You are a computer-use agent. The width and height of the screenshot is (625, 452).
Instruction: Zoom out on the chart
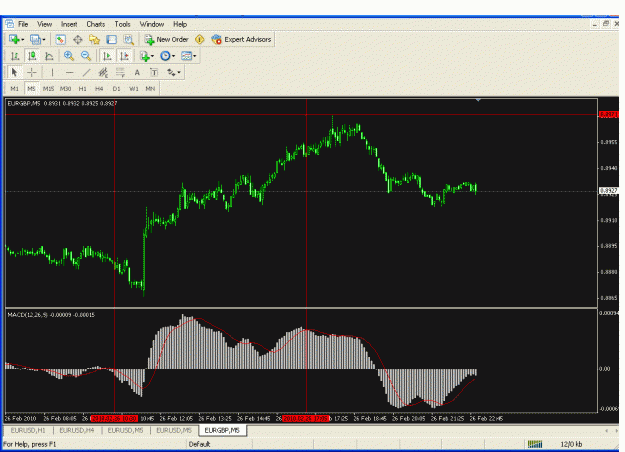(x=86, y=56)
